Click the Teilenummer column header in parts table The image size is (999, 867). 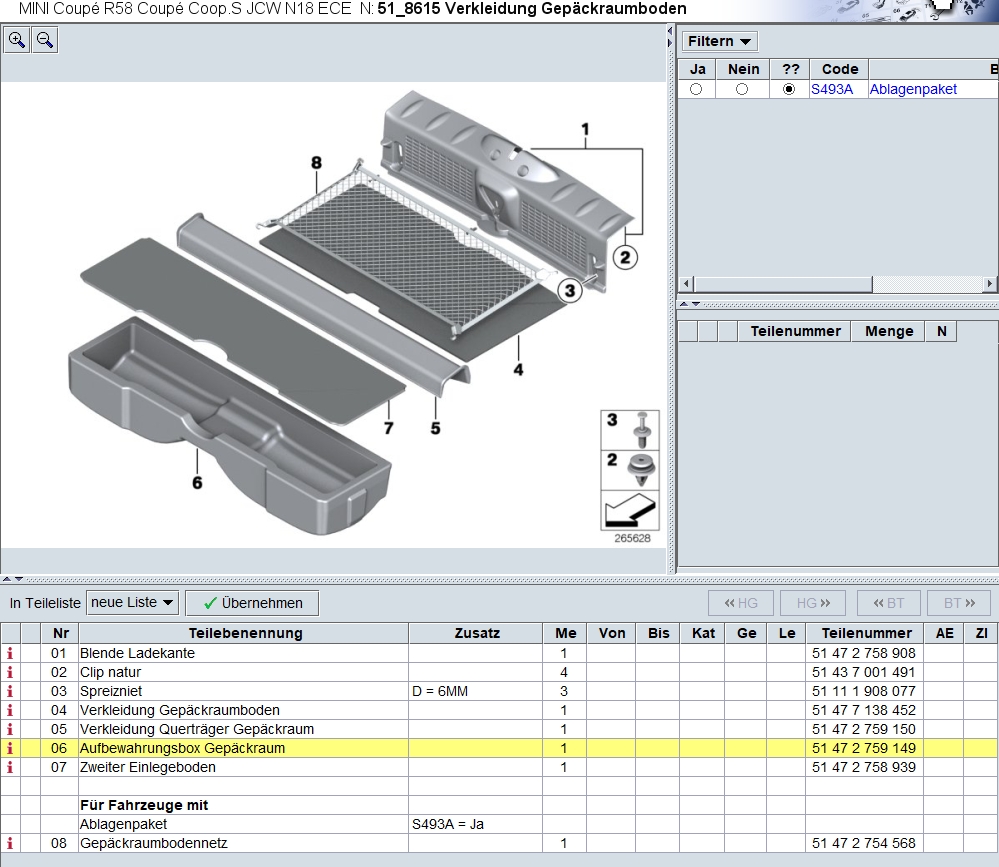pos(866,633)
